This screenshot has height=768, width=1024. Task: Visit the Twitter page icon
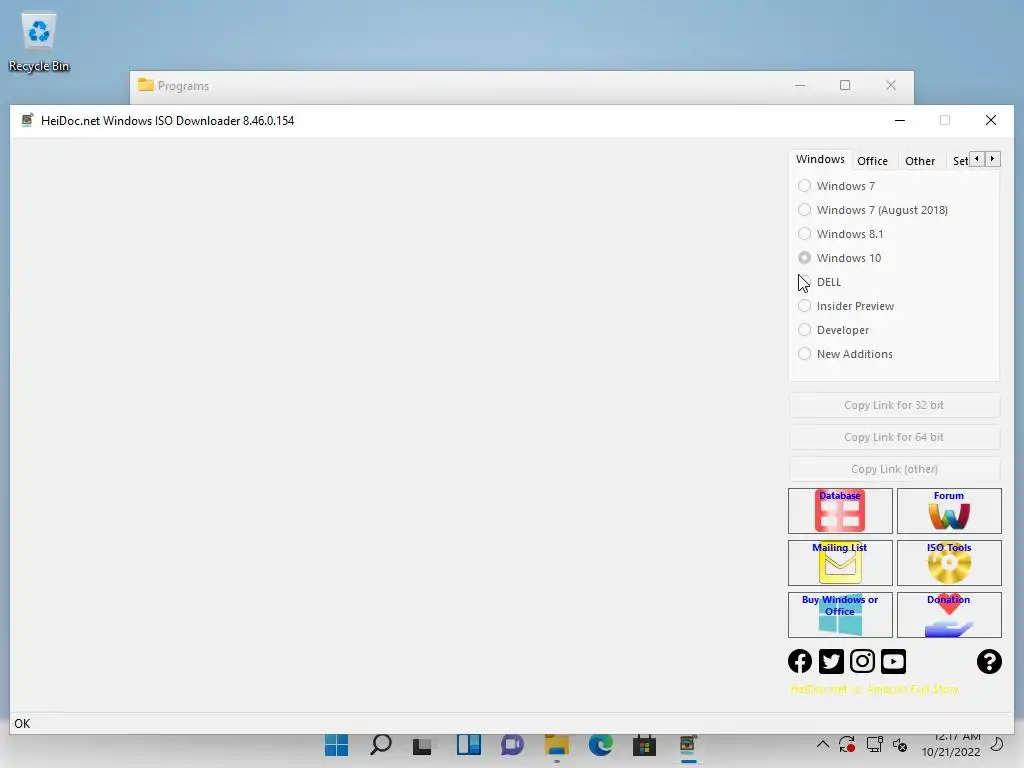click(x=831, y=661)
